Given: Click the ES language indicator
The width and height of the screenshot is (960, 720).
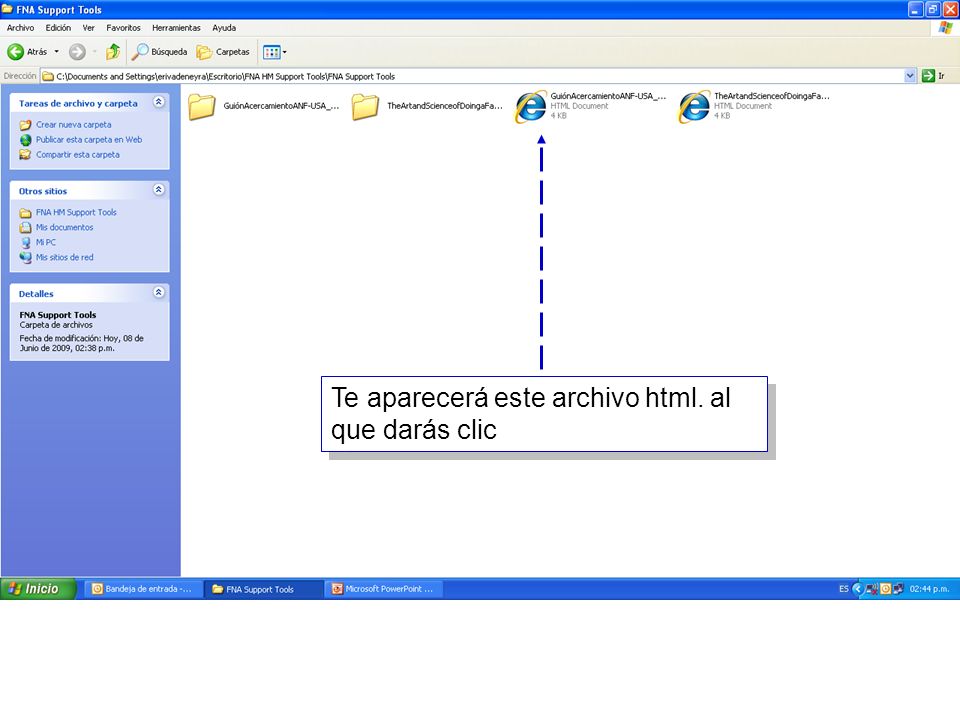Looking at the screenshot, I should coord(844,589).
